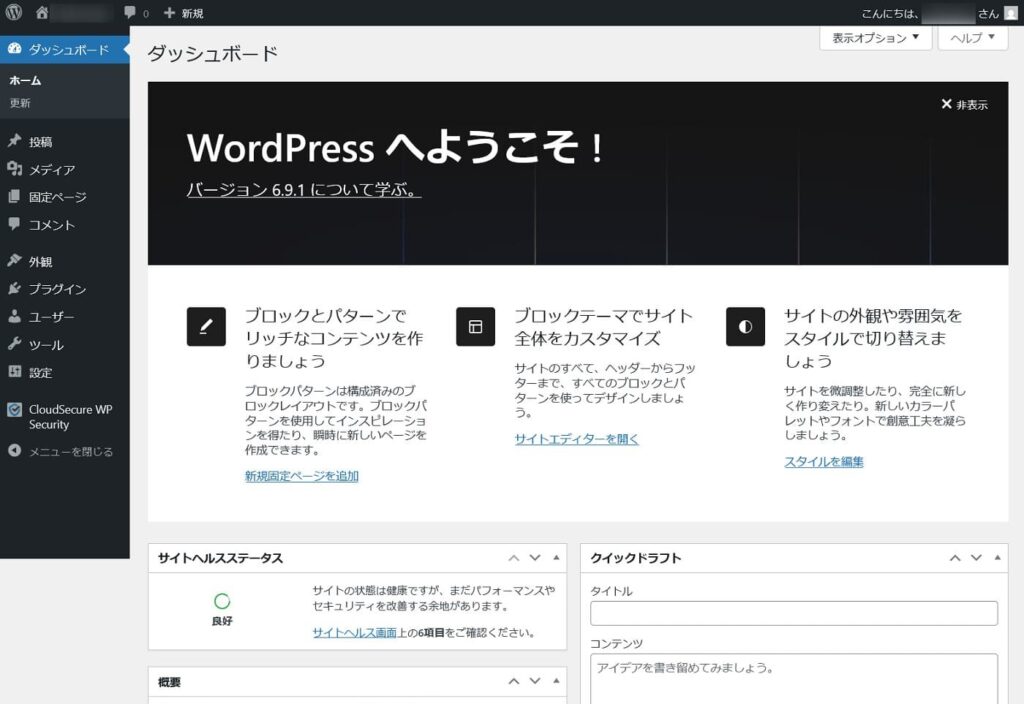Image resolution: width=1024 pixels, height=704 pixels.
Task: Select ホーム submenu item
Action: pos(25,80)
